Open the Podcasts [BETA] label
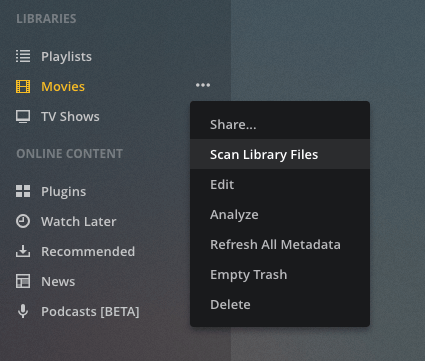 (90, 311)
